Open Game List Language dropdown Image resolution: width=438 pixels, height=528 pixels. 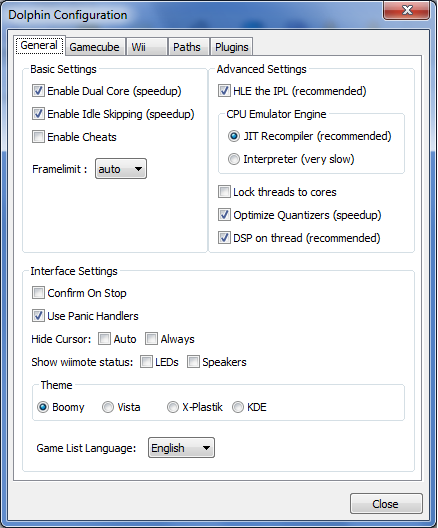pos(181,448)
